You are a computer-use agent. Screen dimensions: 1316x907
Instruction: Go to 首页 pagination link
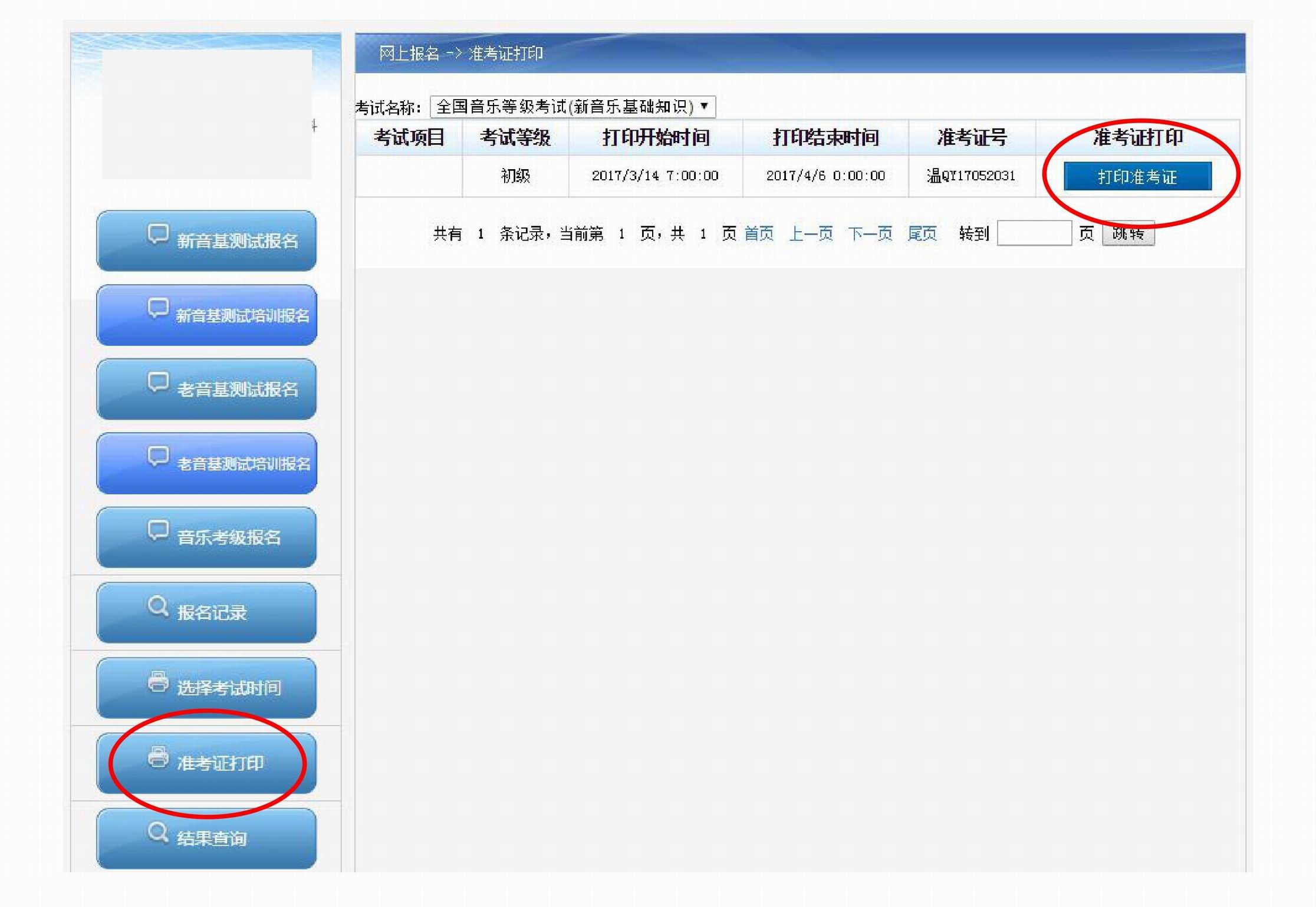coord(759,234)
